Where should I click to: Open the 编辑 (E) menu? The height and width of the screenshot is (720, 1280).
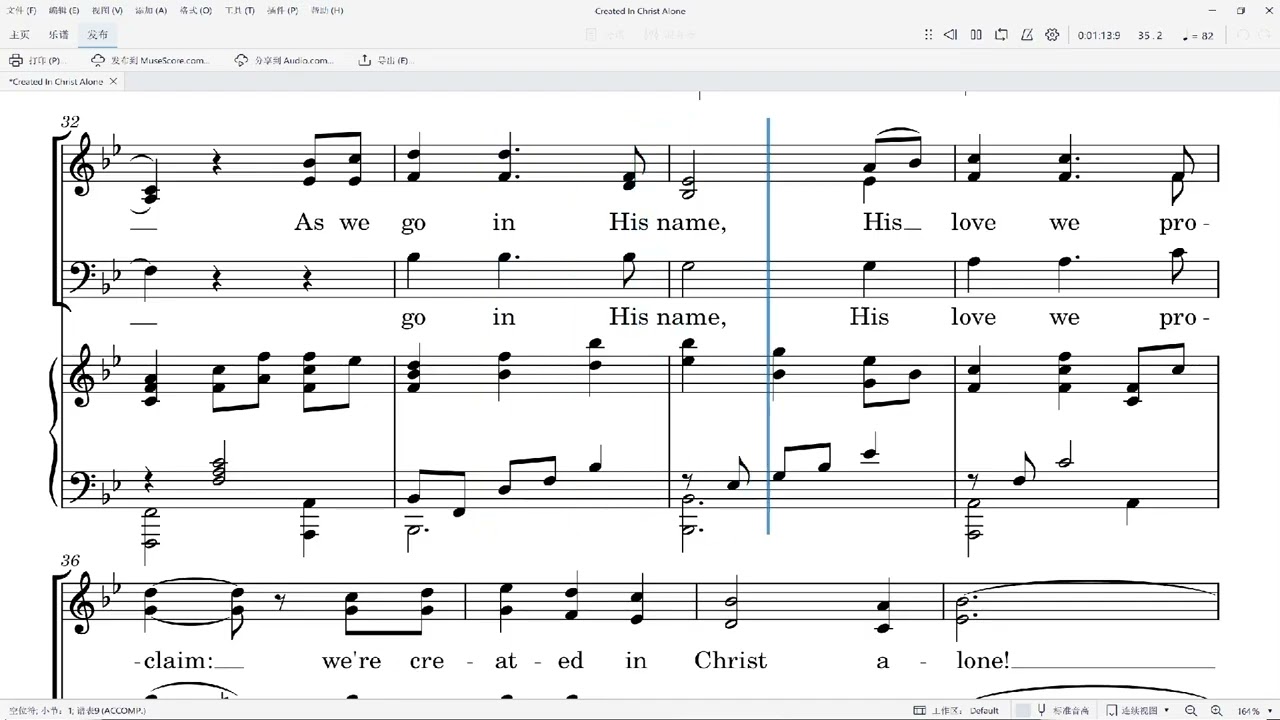tap(65, 10)
